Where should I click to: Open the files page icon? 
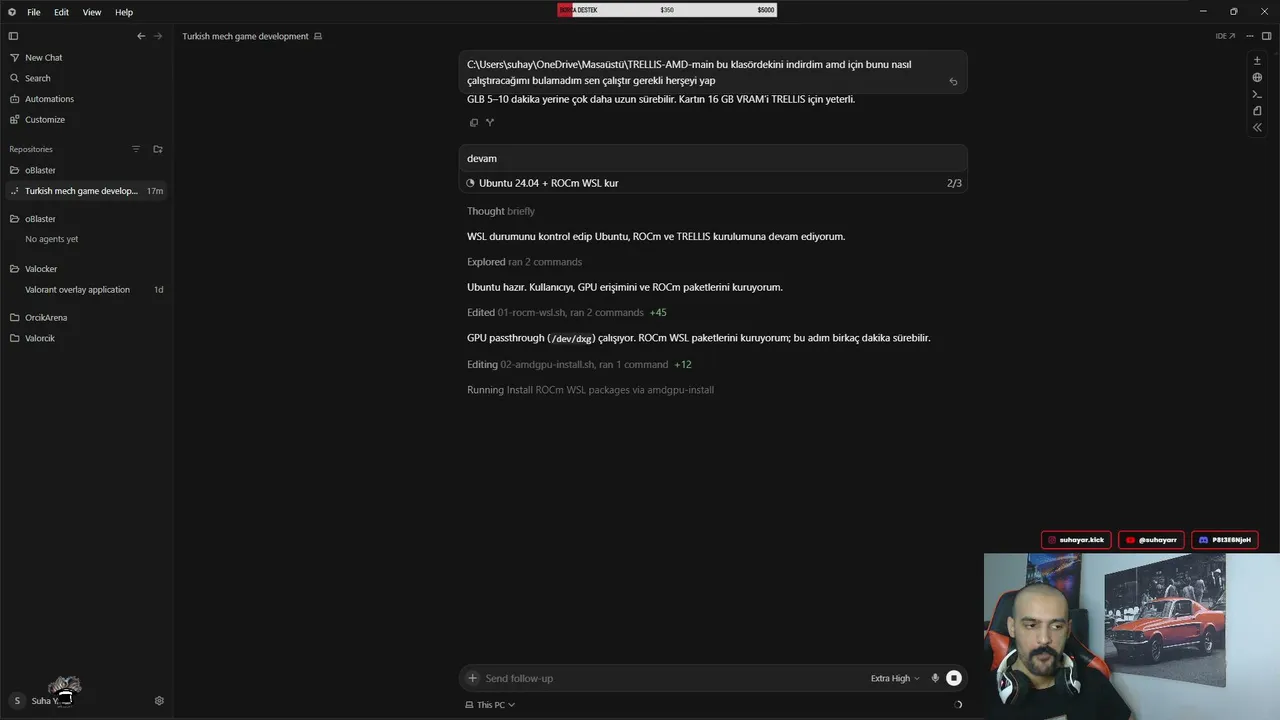tap(1257, 111)
